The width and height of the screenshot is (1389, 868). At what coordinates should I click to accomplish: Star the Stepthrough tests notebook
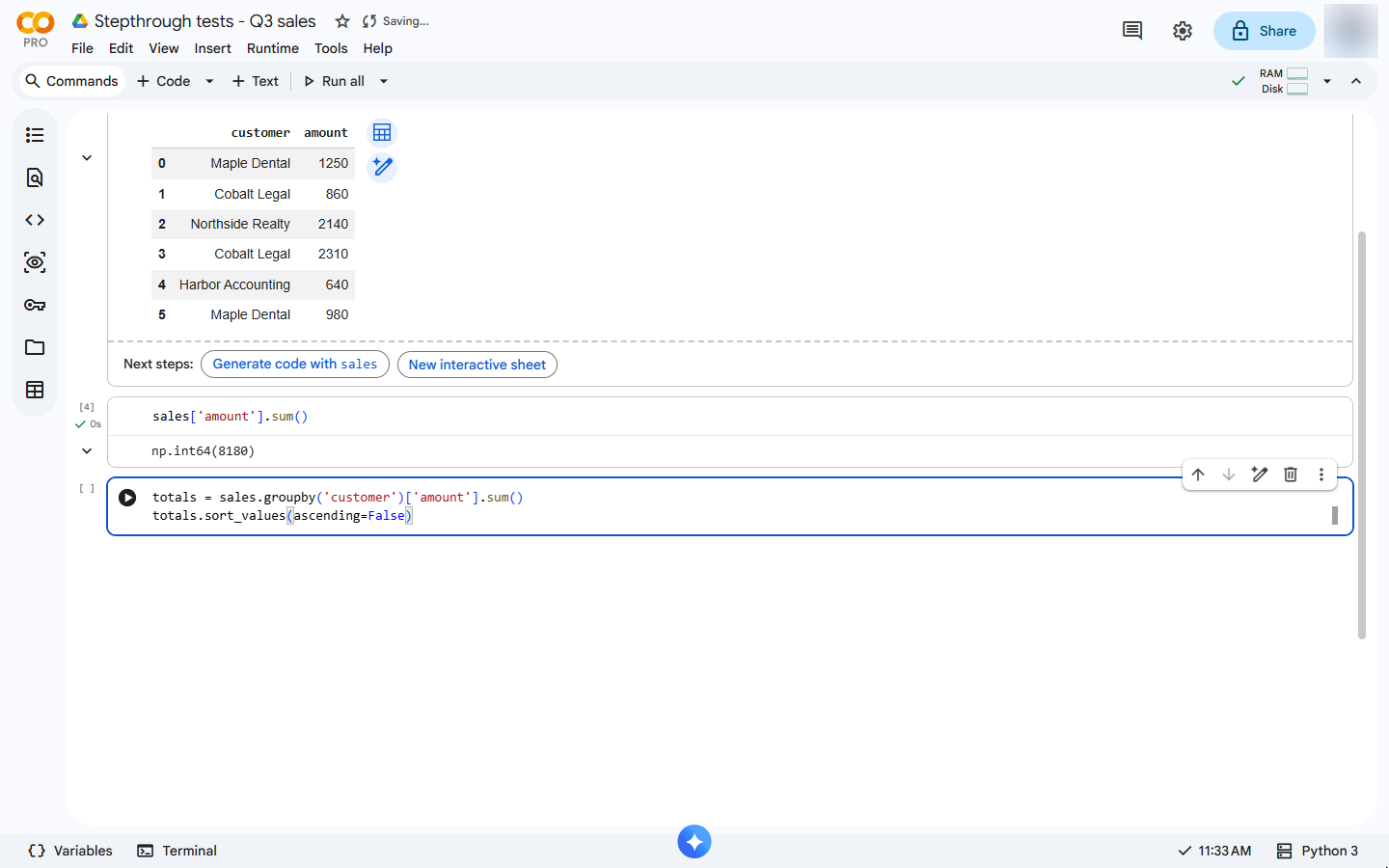tap(342, 21)
